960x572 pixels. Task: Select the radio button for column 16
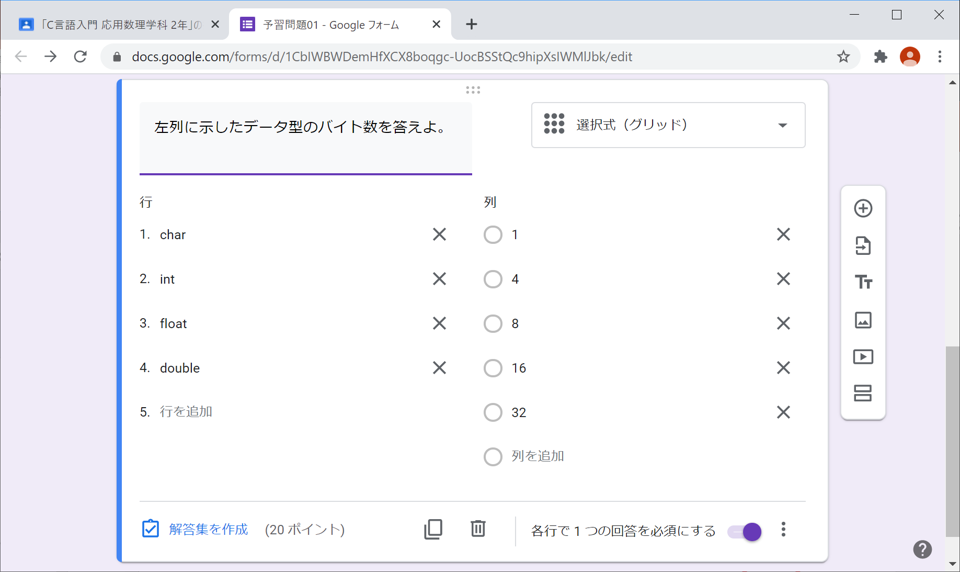[493, 368]
